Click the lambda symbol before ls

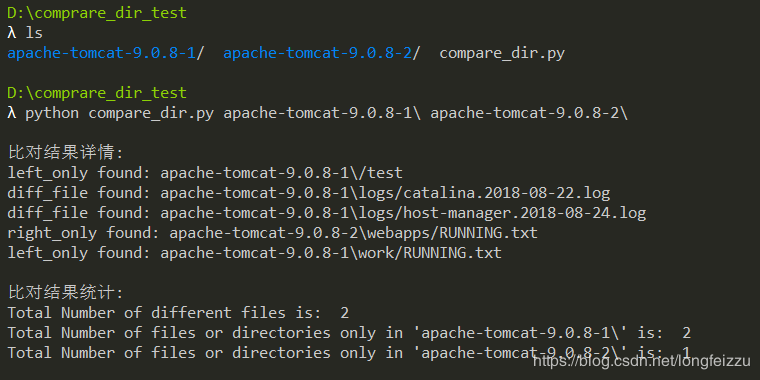tap(12, 33)
